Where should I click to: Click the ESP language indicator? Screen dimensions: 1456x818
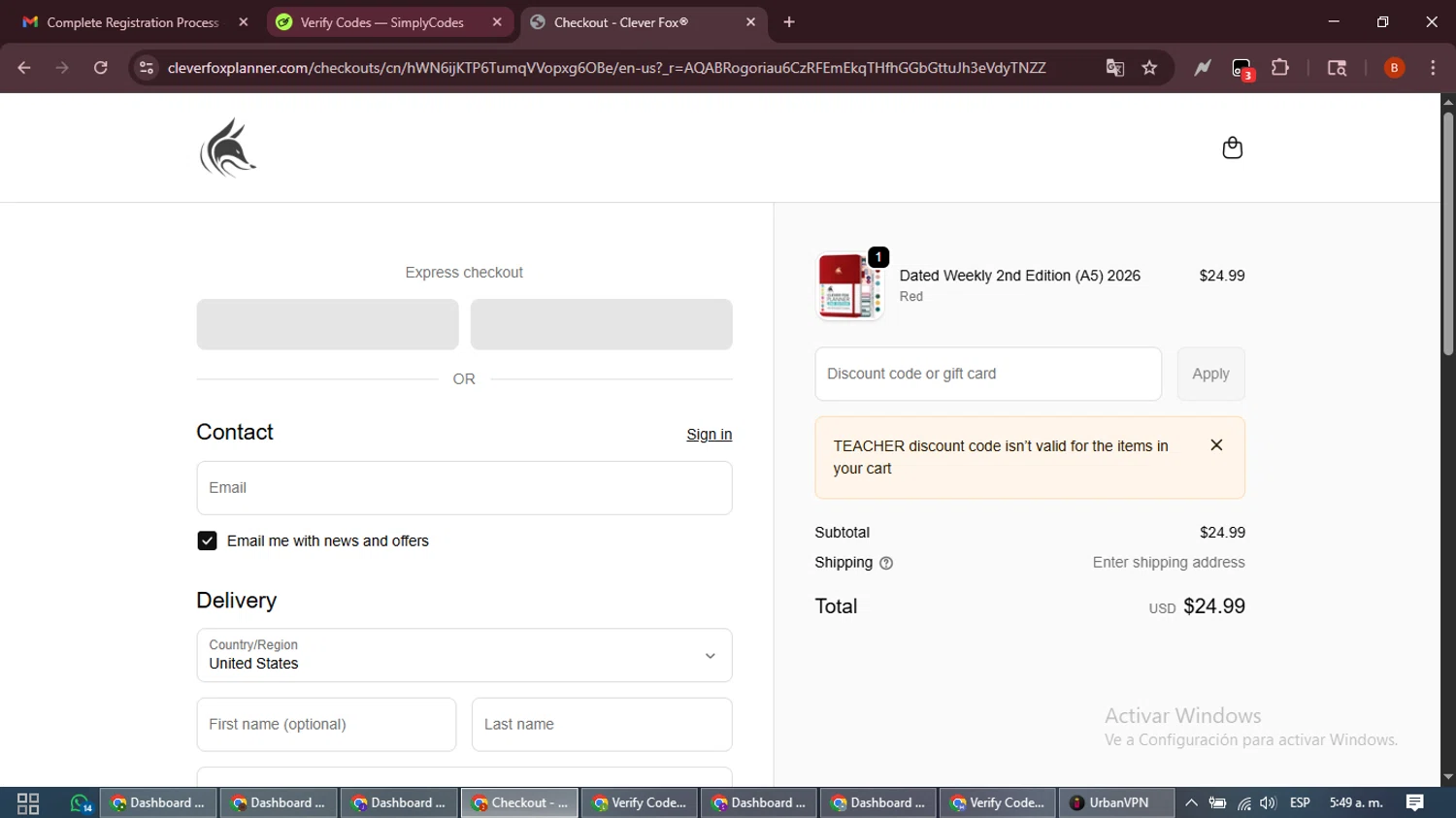[x=1300, y=803]
